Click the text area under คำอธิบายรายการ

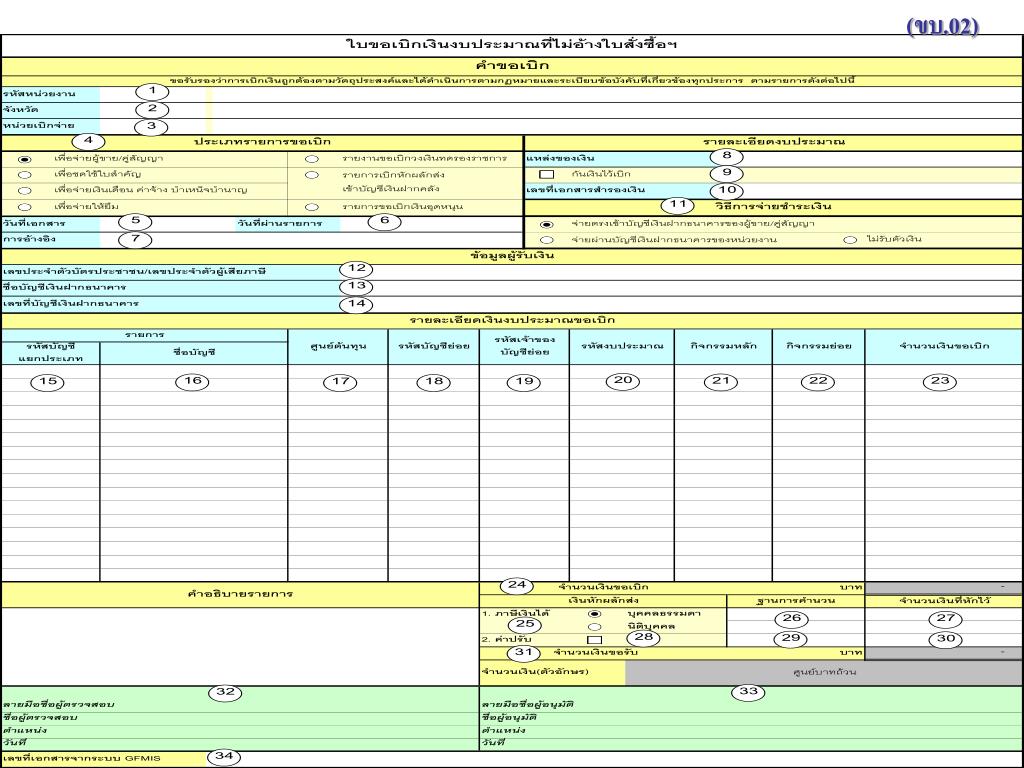(240, 647)
